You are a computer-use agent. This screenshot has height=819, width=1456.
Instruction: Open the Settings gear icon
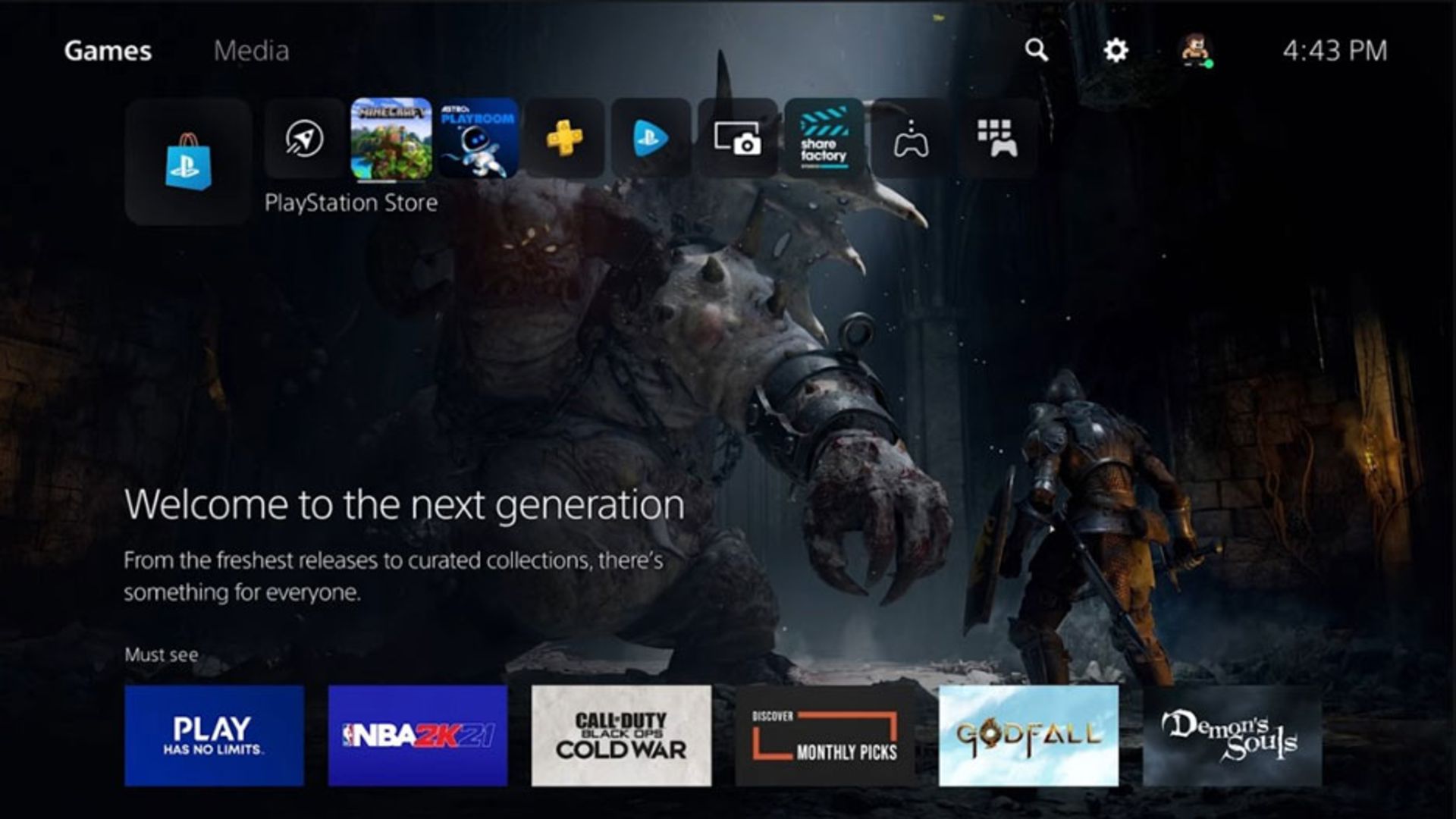(x=1116, y=50)
